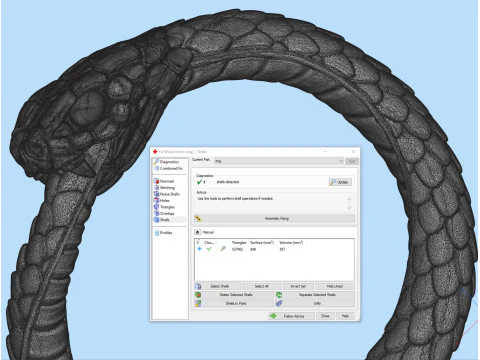Toggle visibility eye of the shell row
The image size is (480, 360).
click(x=199, y=249)
